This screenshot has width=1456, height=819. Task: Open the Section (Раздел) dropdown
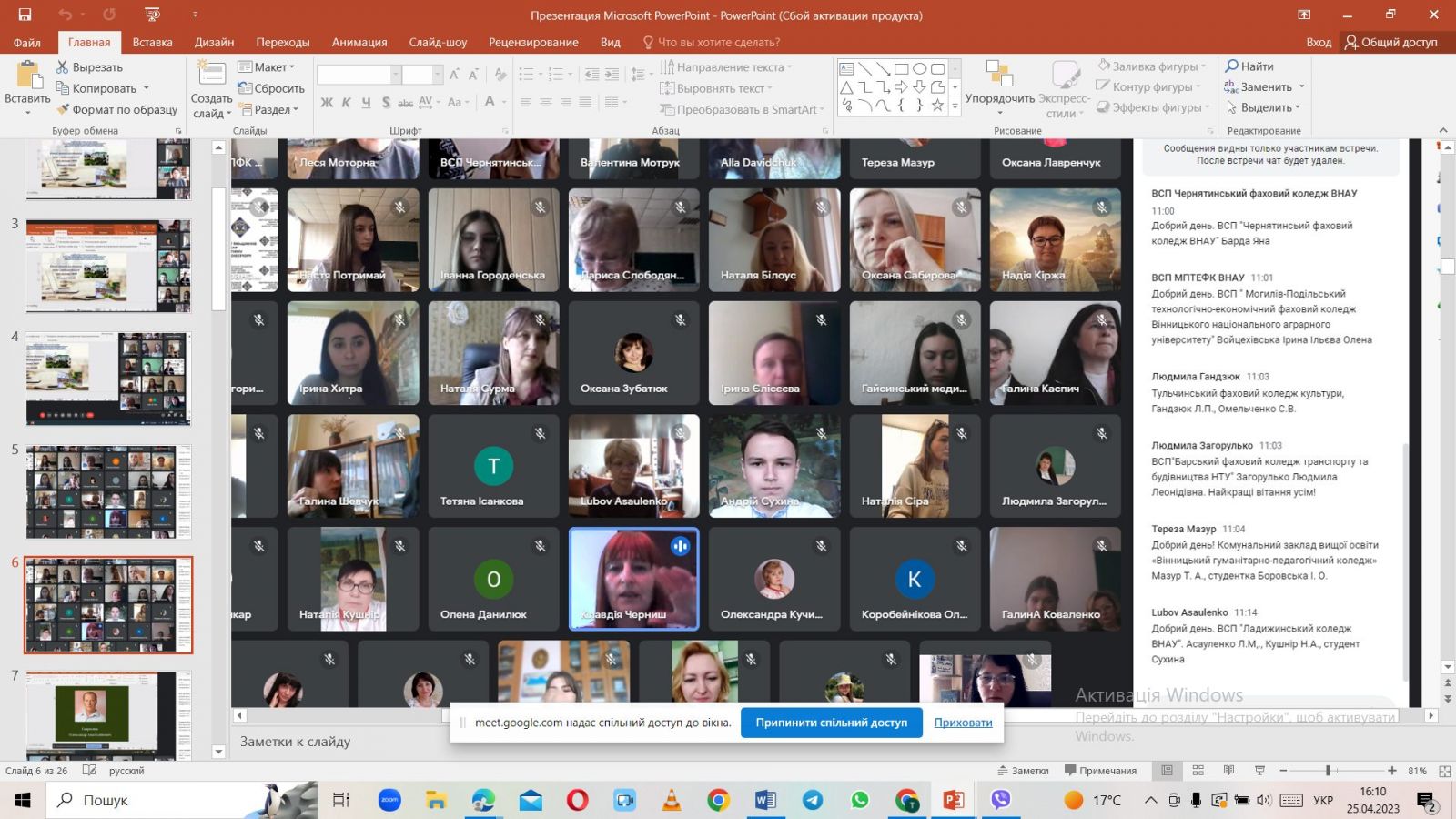coord(272,110)
